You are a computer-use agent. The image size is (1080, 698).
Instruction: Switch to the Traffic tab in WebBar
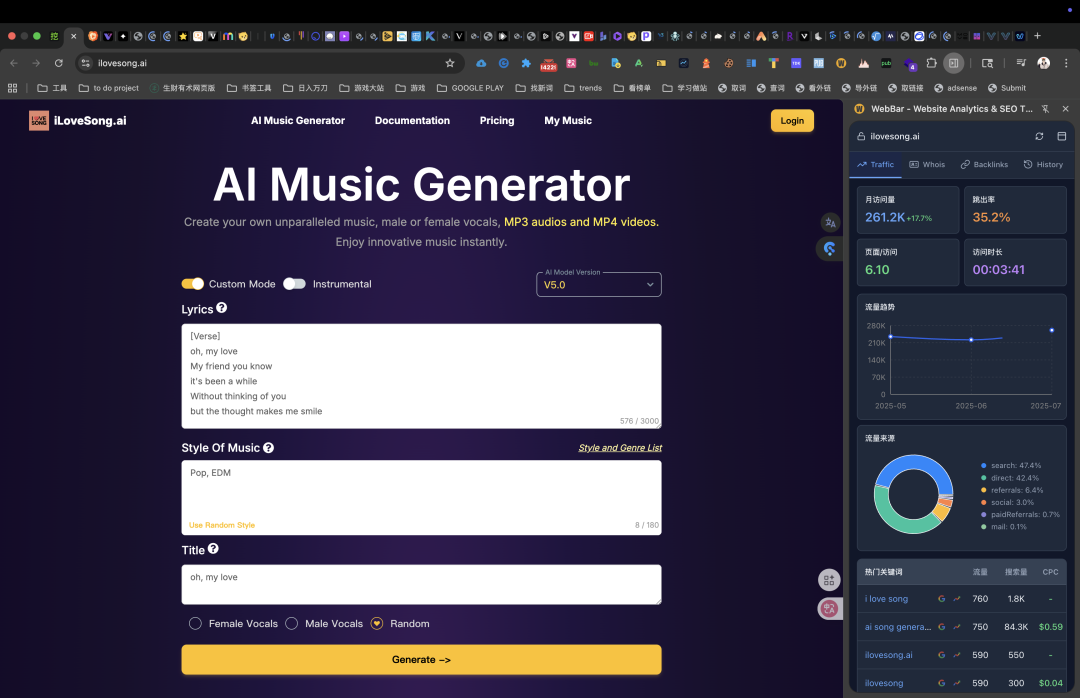875,165
